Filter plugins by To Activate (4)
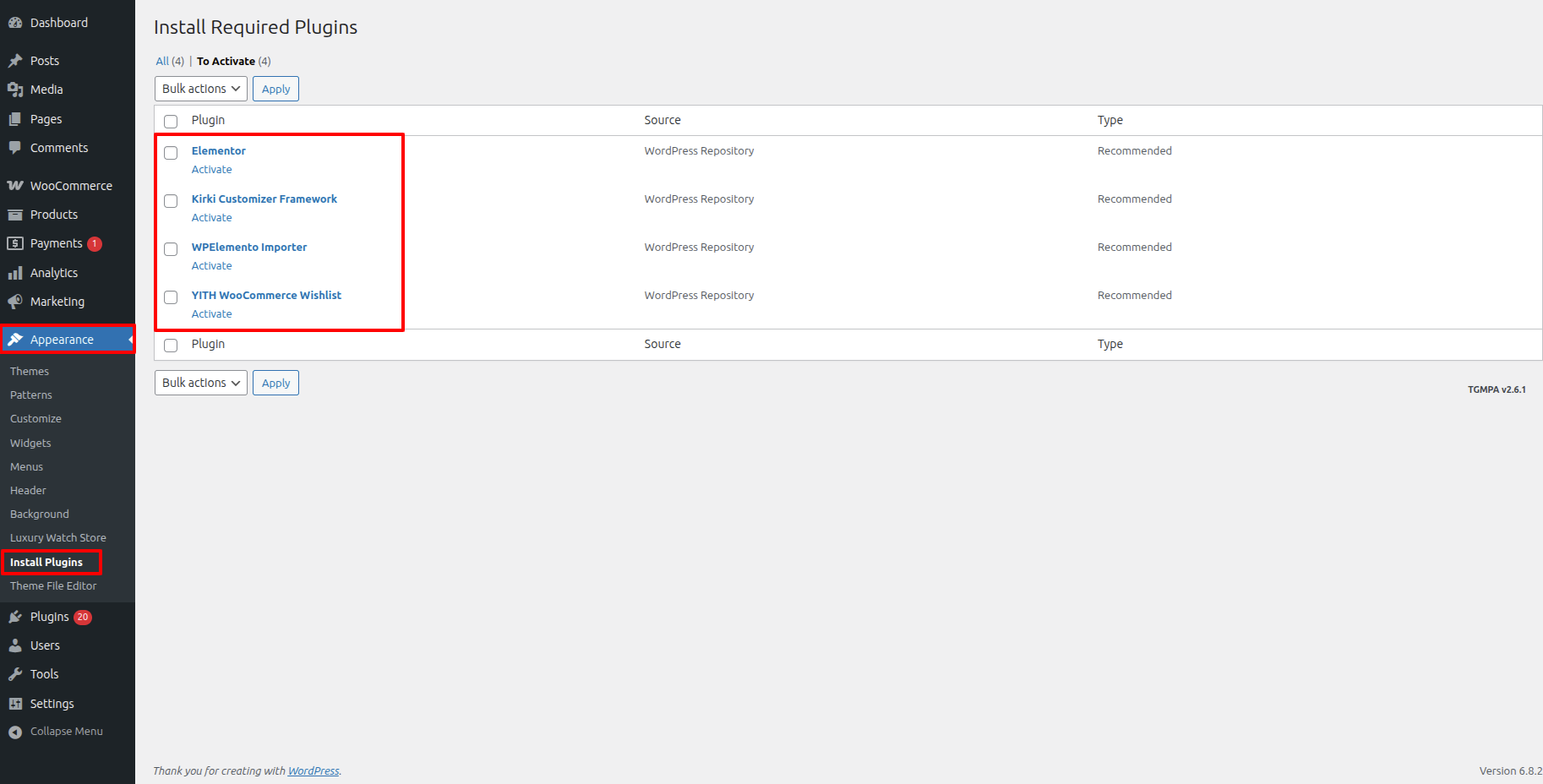 234,62
